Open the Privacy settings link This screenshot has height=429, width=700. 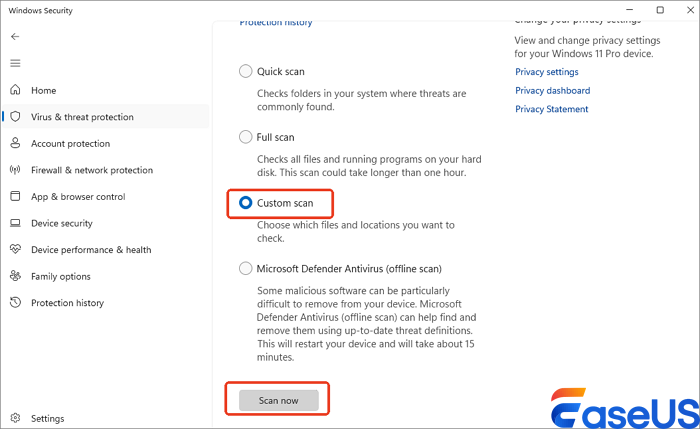click(x=546, y=72)
